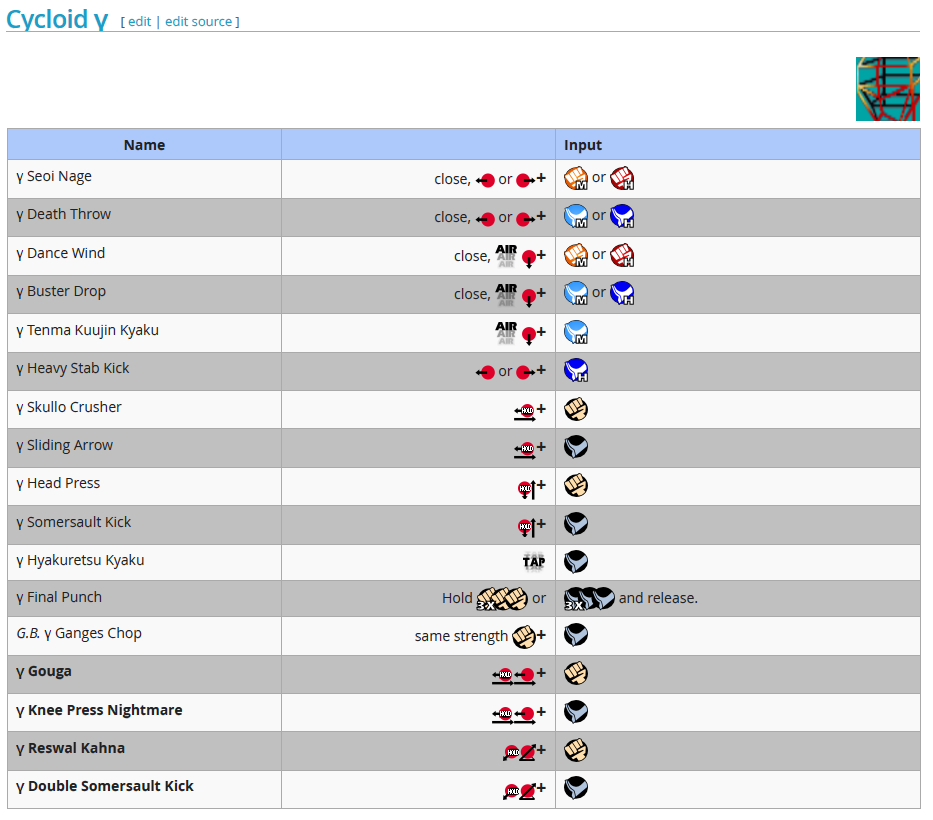Select the forward direction icon in Death Throw row
Screen dimensions: 933x820
pos(526,219)
